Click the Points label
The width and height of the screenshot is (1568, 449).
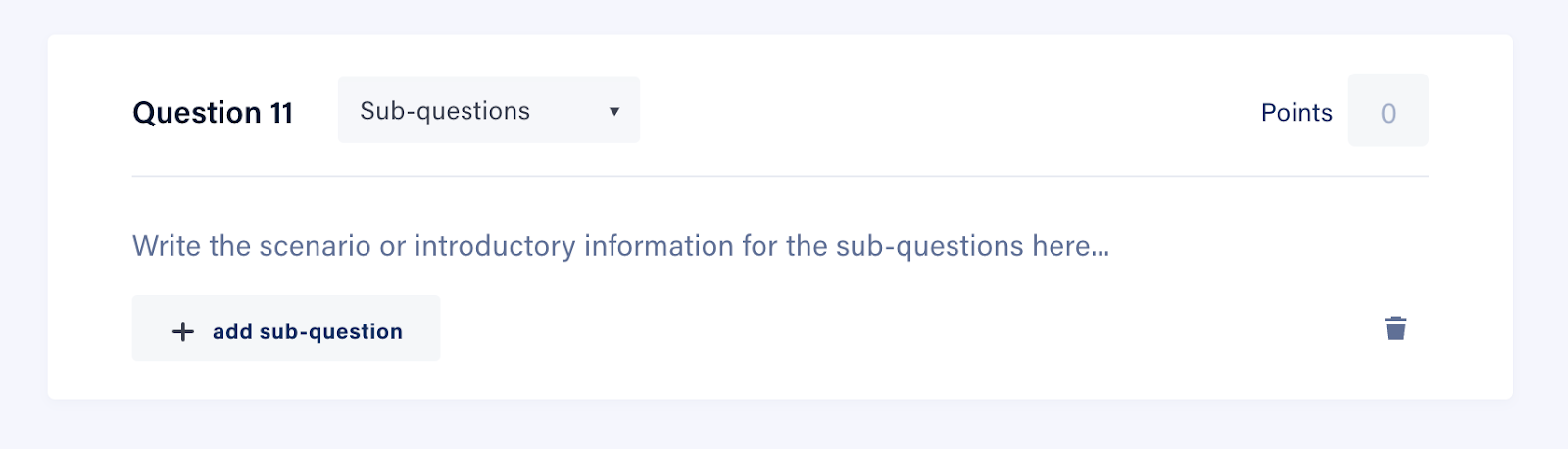(x=1297, y=113)
